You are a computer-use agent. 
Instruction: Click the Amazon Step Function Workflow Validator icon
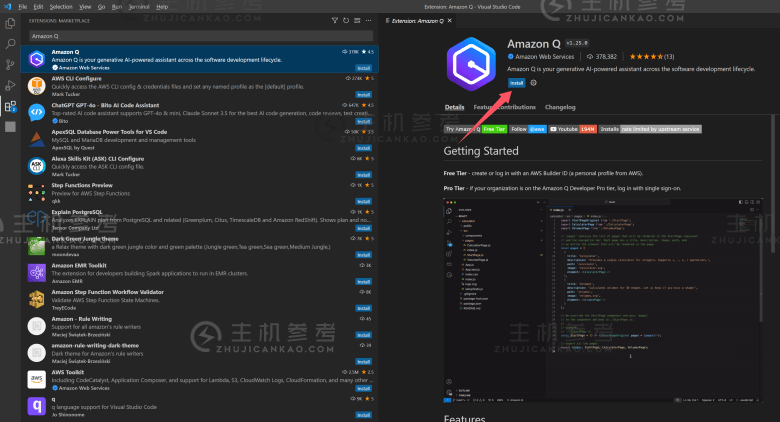coord(37,300)
